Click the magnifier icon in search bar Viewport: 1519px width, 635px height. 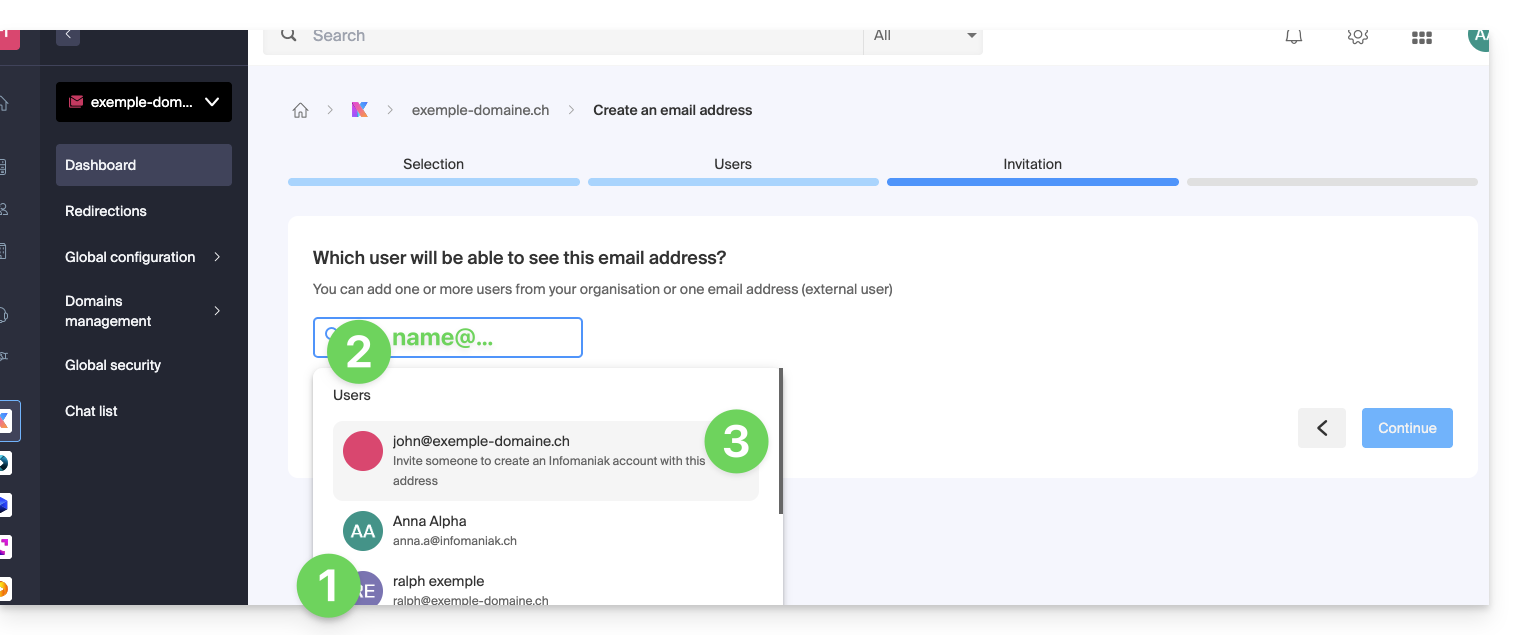289,36
